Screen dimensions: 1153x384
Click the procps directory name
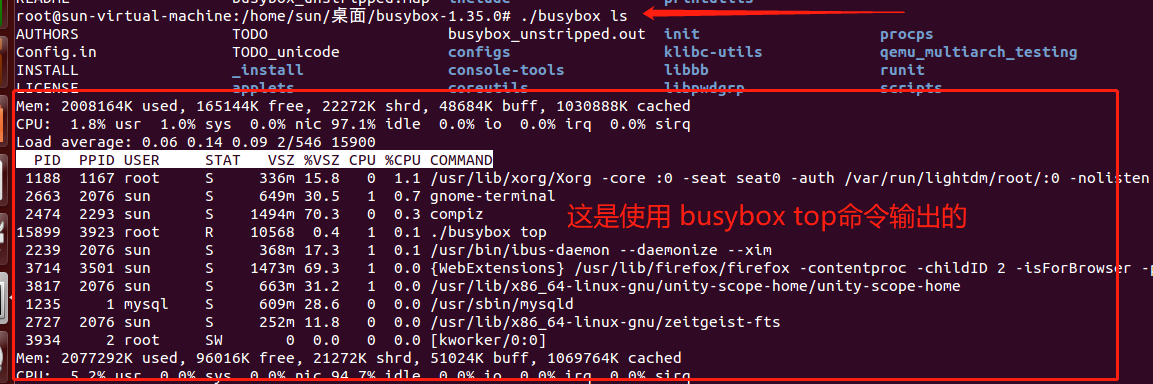coord(907,34)
